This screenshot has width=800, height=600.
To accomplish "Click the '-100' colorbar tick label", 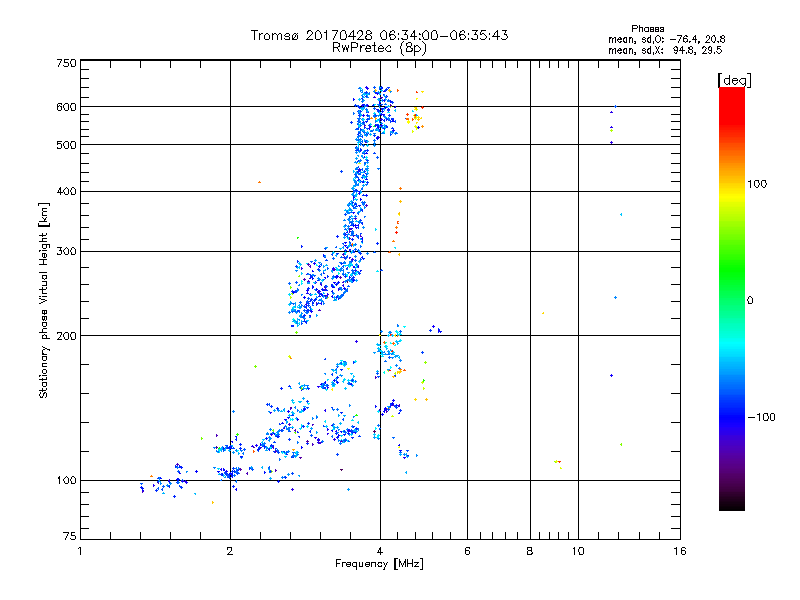I will (761, 417).
